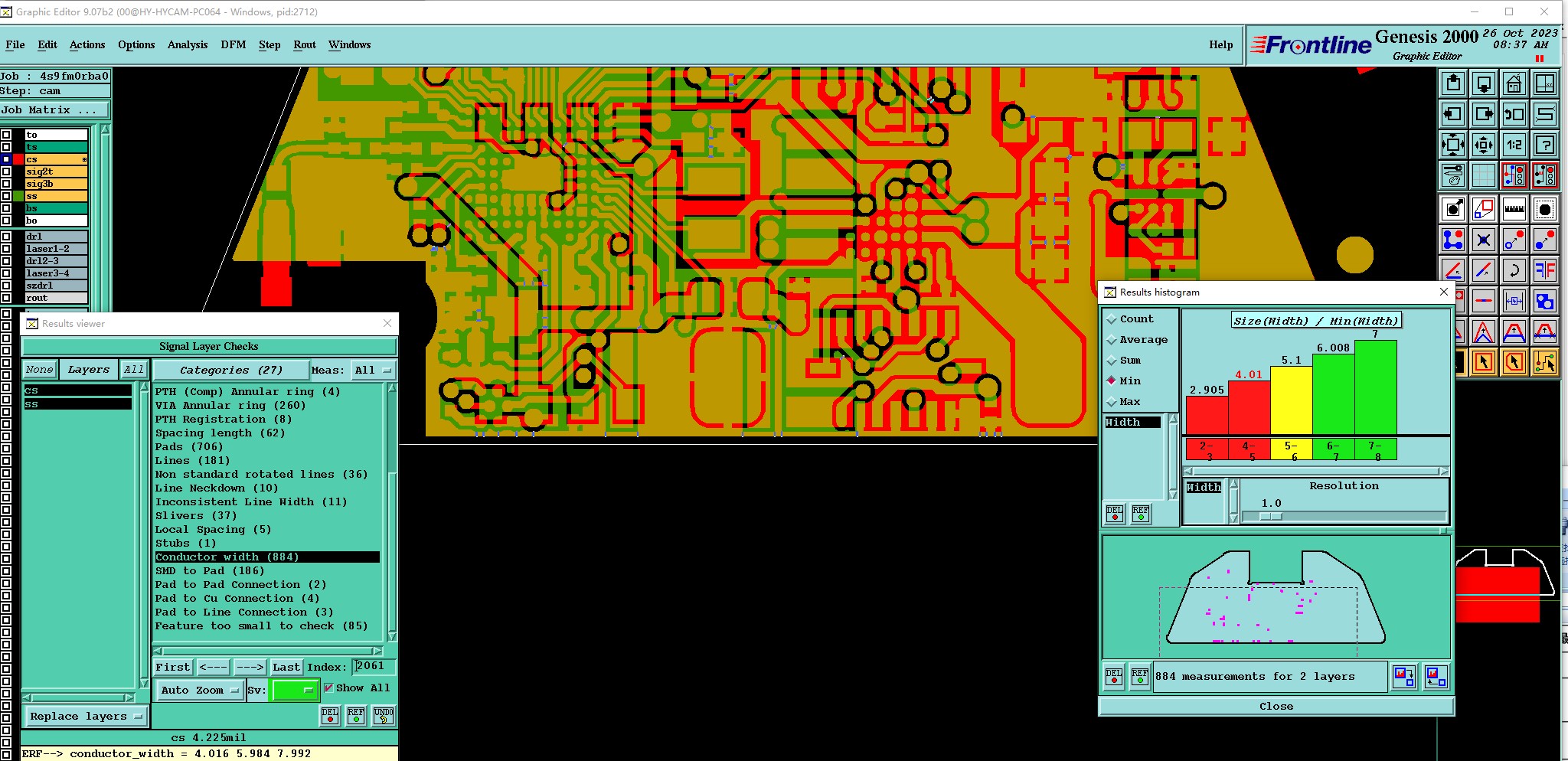Click the zoom out shrinking-arrows icon
Screen dimensions: 1568x761
pos(1483,145)
